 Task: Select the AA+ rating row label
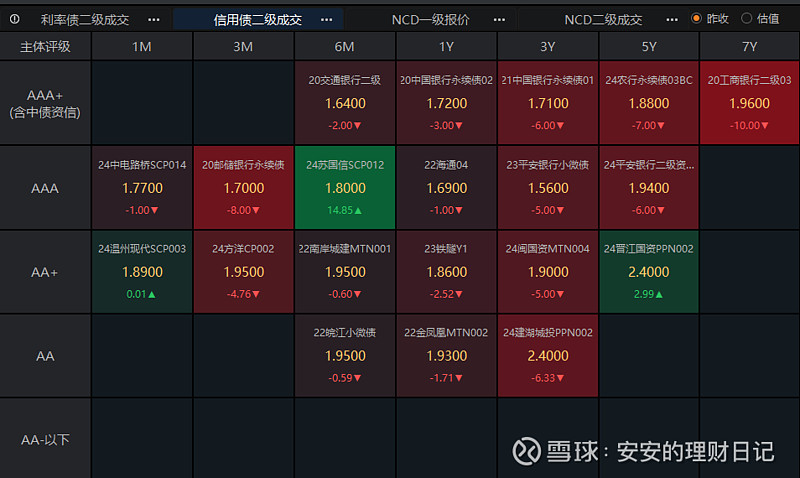45,272
